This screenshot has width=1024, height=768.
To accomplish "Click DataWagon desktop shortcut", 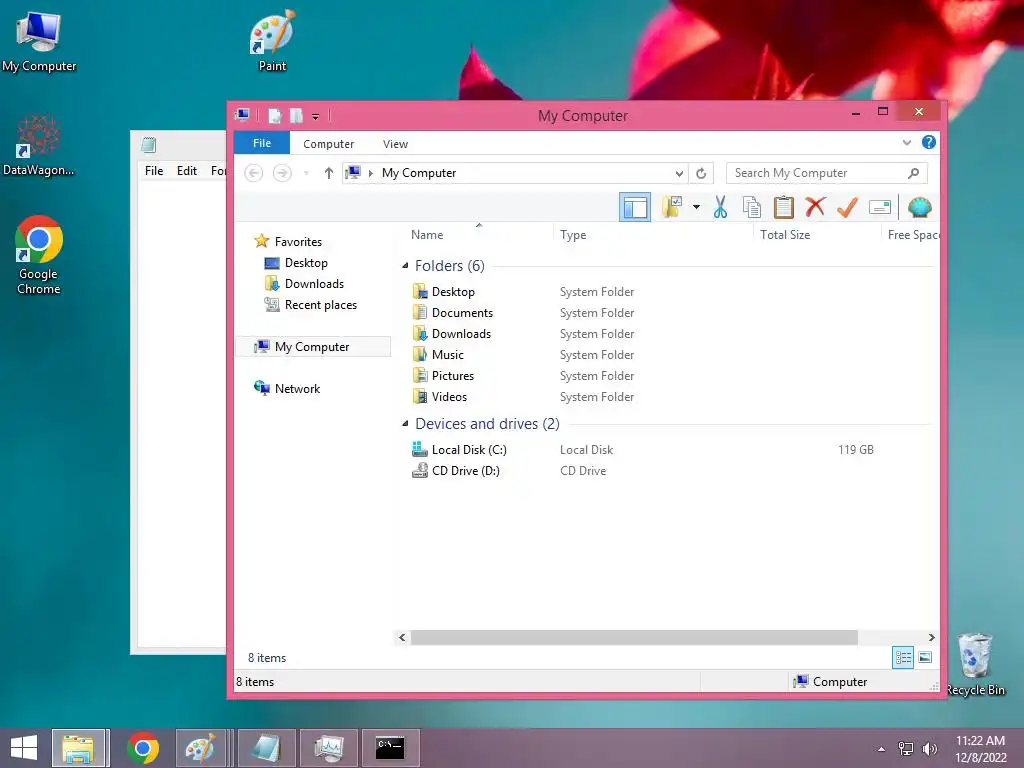I will click(39, 146).
